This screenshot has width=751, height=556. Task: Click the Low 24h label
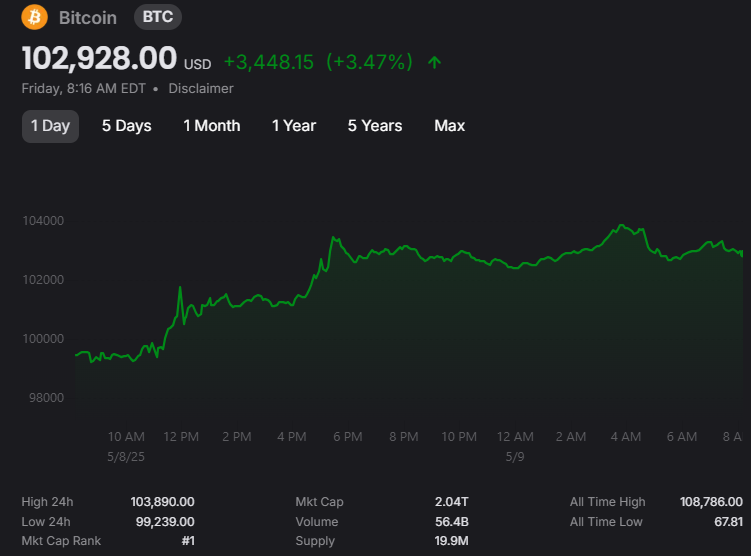(x=46, y=522)
